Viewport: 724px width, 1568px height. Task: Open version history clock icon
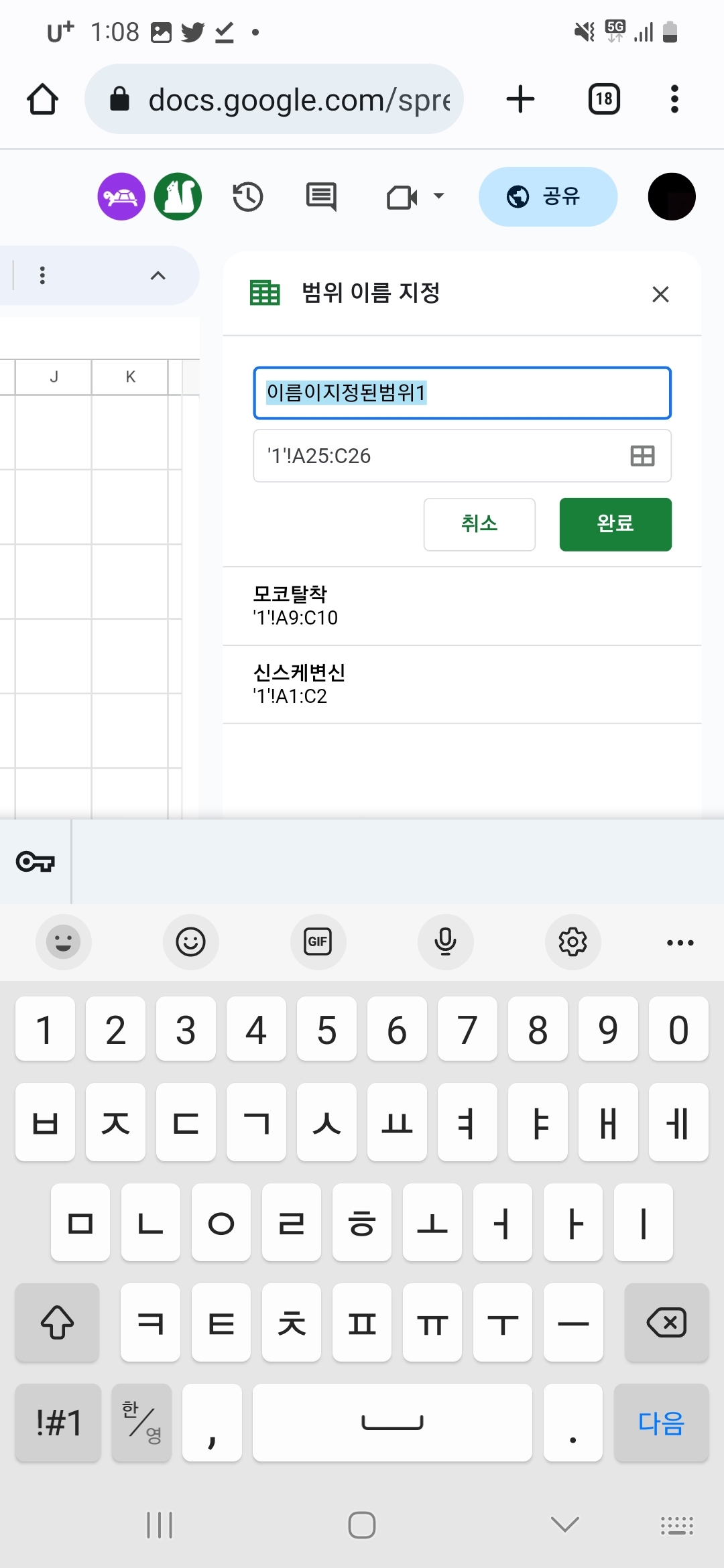point(247,197)
